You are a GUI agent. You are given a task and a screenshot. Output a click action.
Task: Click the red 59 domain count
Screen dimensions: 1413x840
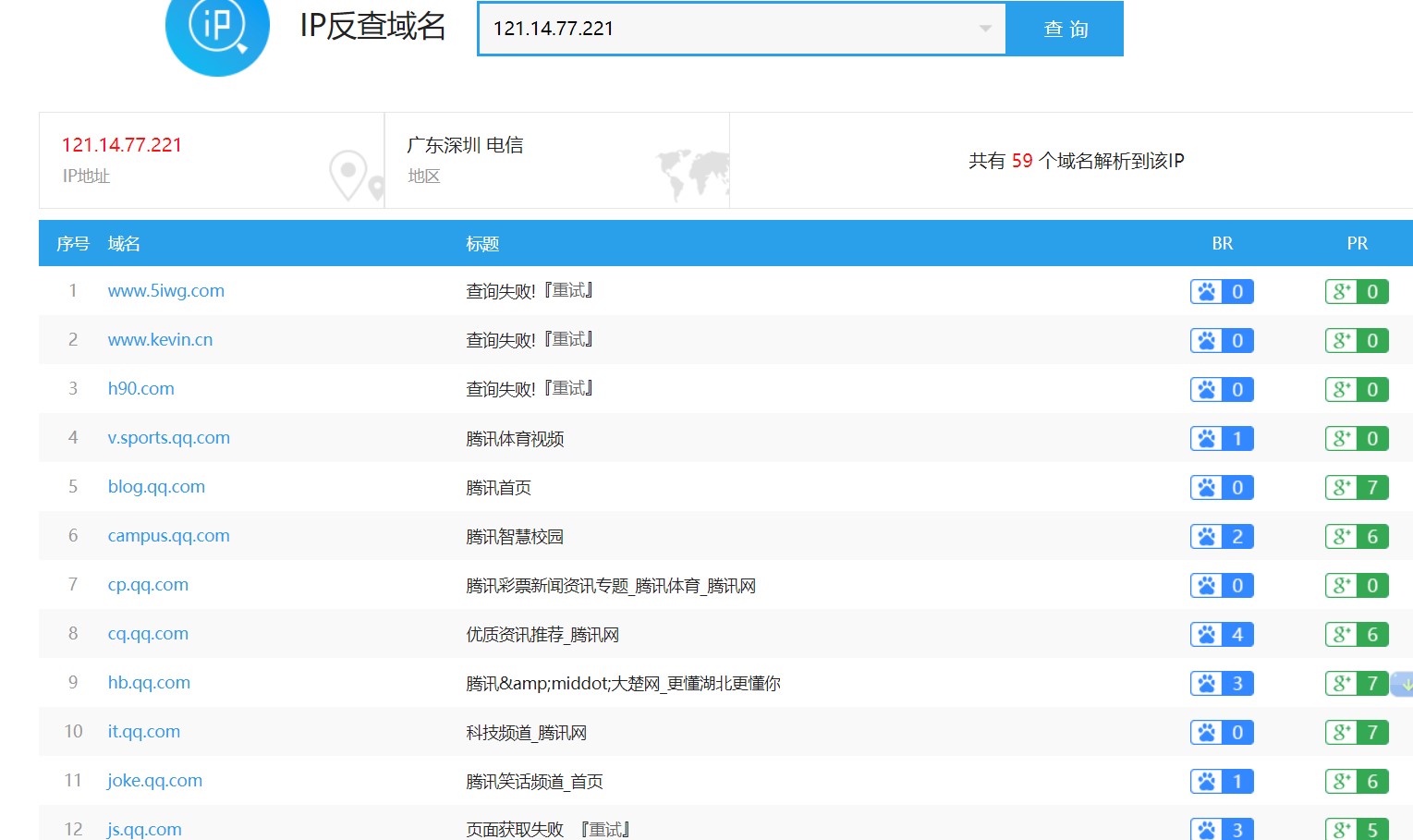[x=1022, y=161]
